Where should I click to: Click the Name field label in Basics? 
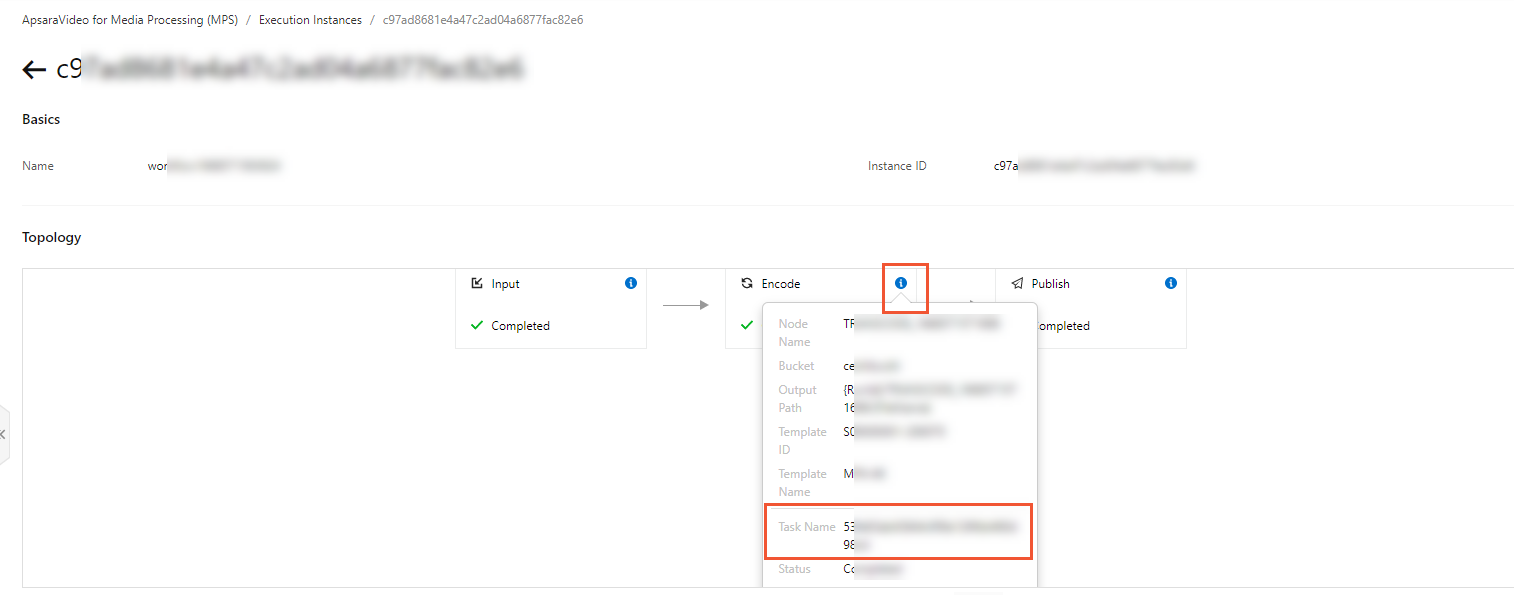click(x=38, y=166)
